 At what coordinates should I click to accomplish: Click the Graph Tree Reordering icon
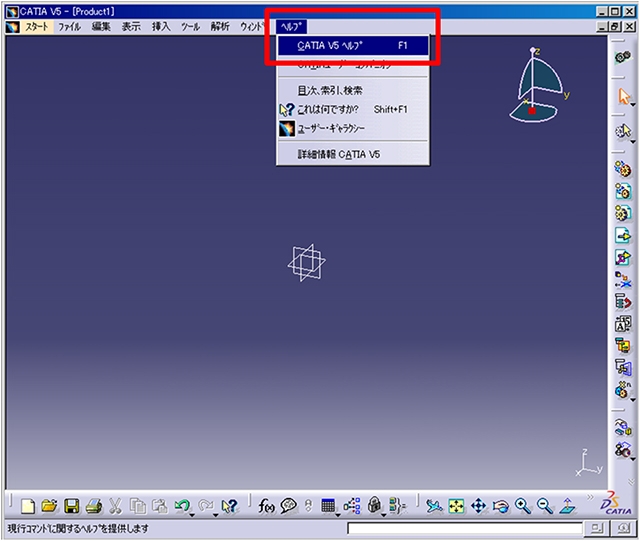(623, 302)
